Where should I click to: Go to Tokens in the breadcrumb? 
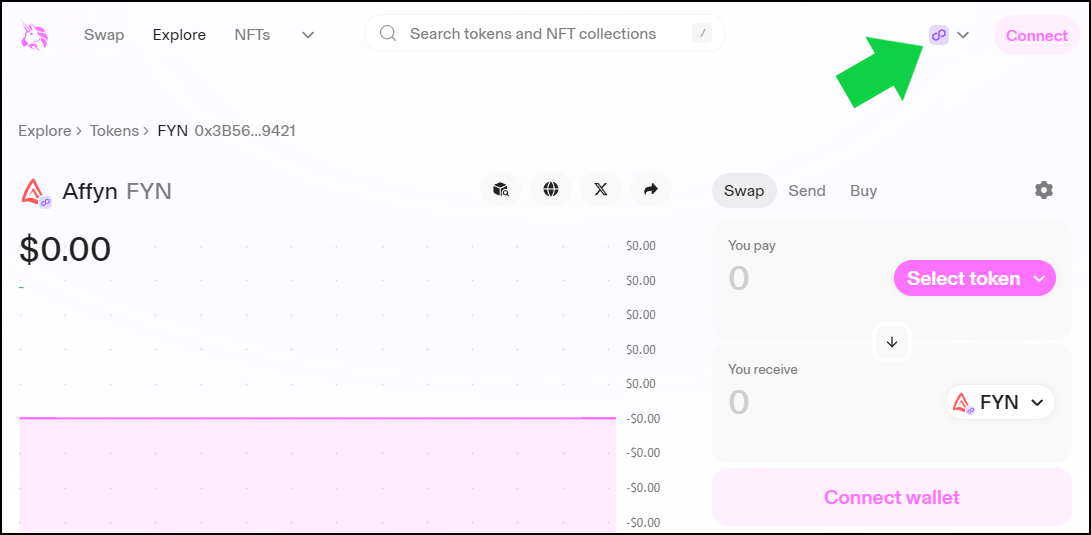point(114,131)
